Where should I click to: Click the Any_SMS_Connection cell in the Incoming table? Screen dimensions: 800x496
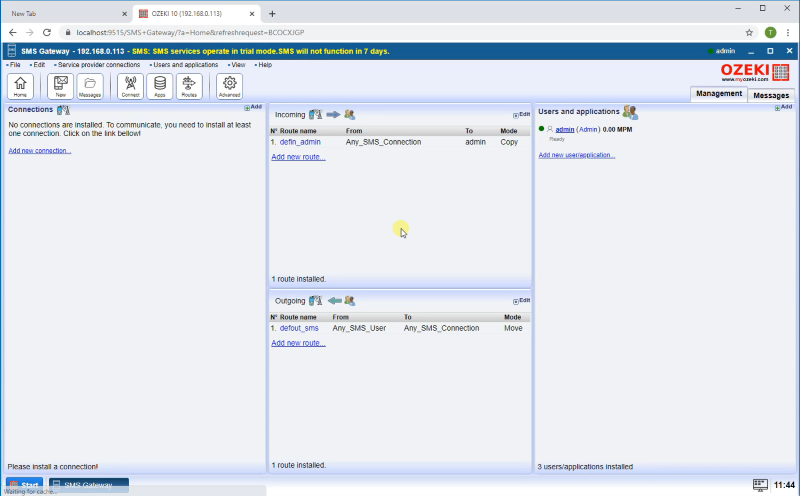pyautogui.click(x=383, y=142)
